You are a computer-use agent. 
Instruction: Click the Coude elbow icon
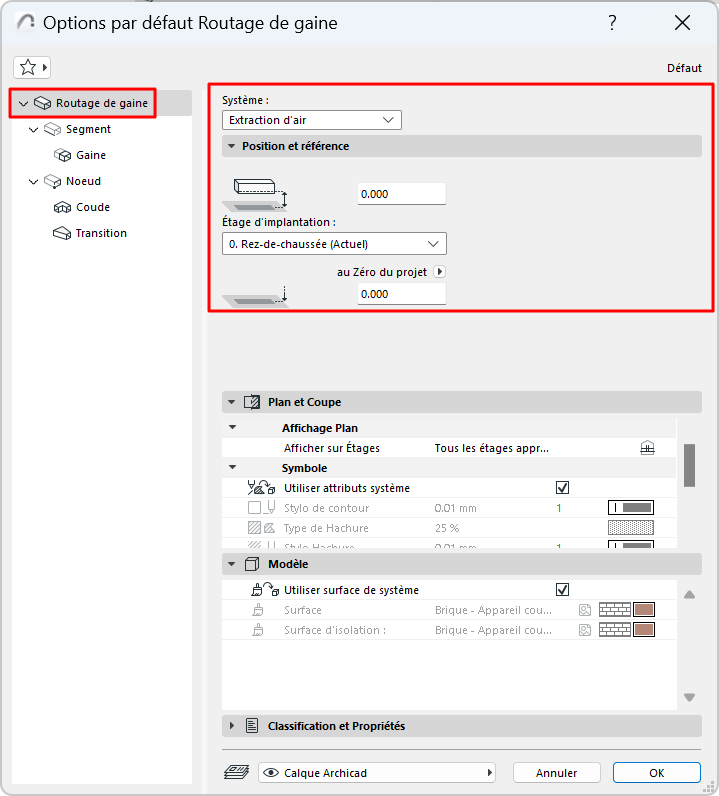[x=62, y=207]
